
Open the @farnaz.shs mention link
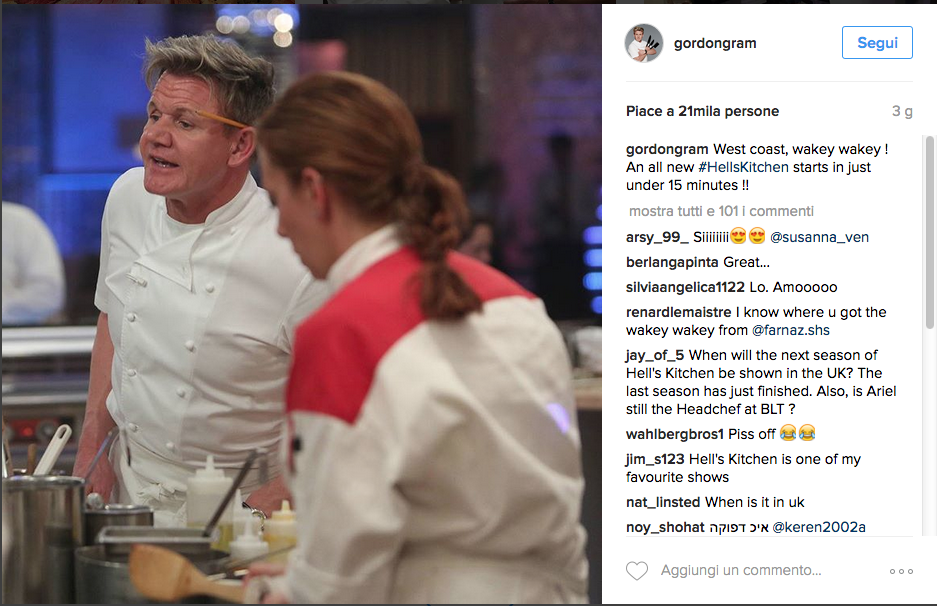[791, 330]
